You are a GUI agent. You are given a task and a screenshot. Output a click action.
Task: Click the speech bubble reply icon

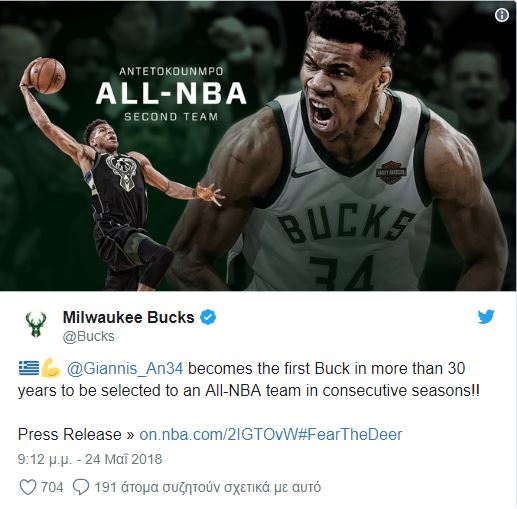point(81,487)
